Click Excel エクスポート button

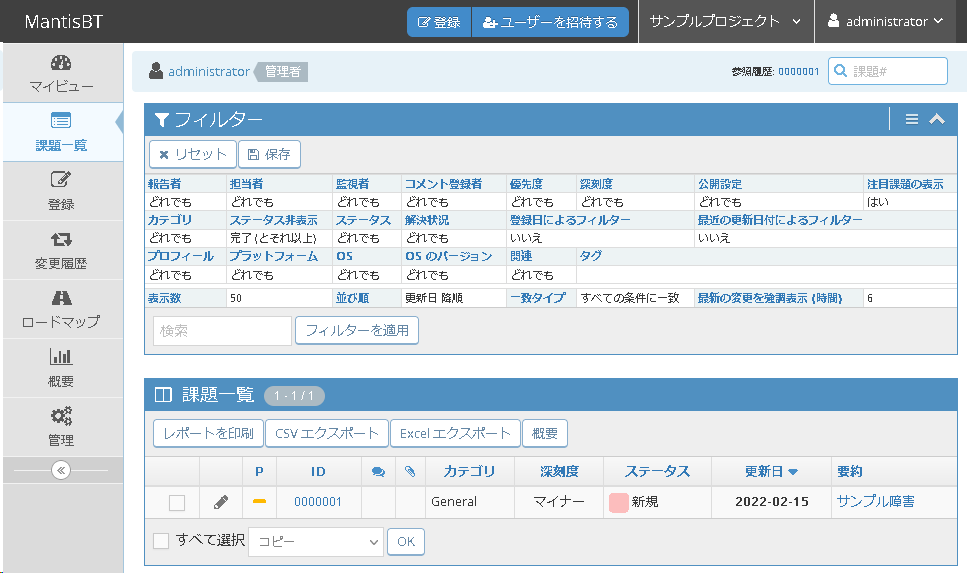(x=455, y=433)
